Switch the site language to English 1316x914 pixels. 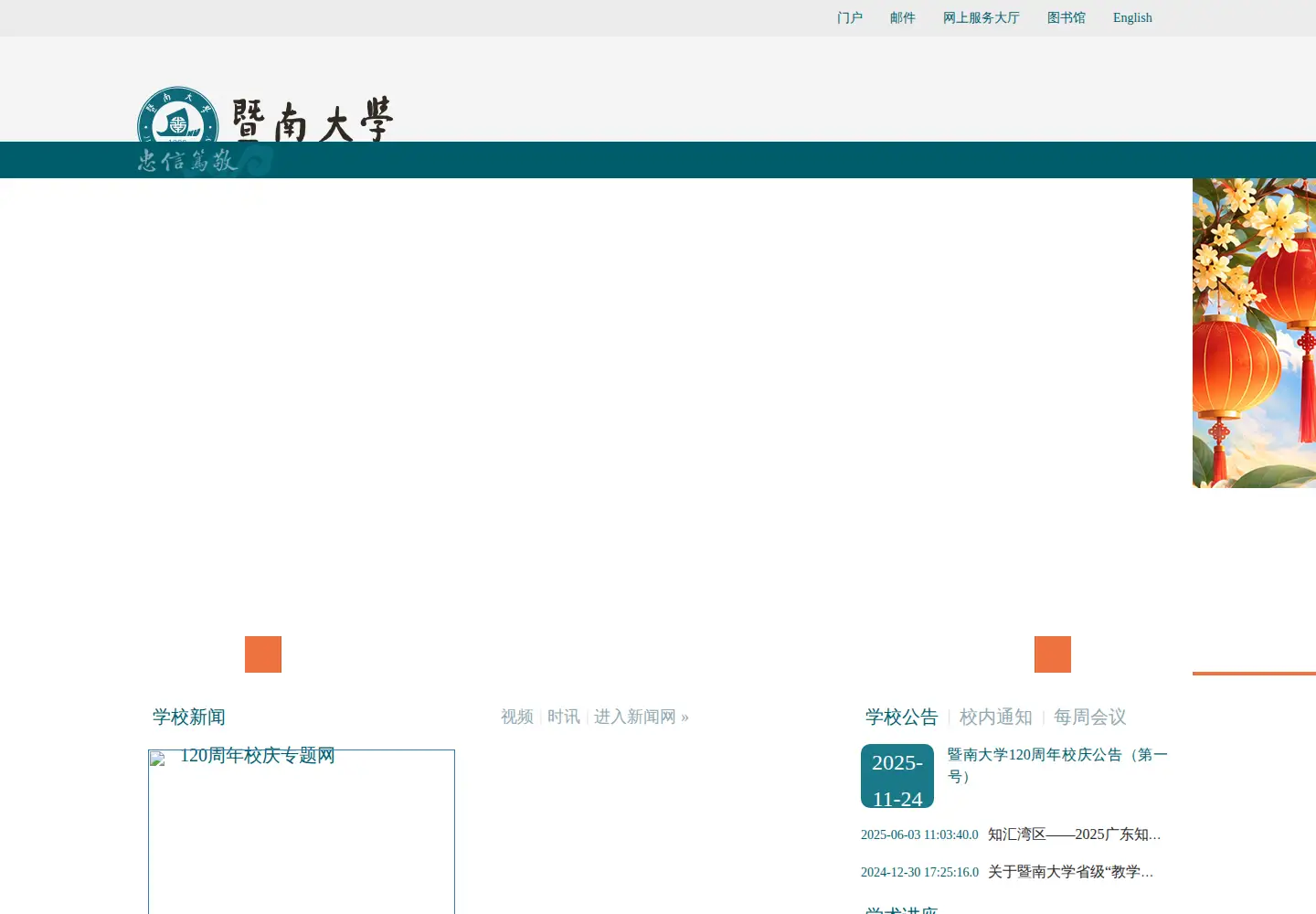coord(1132,18)
